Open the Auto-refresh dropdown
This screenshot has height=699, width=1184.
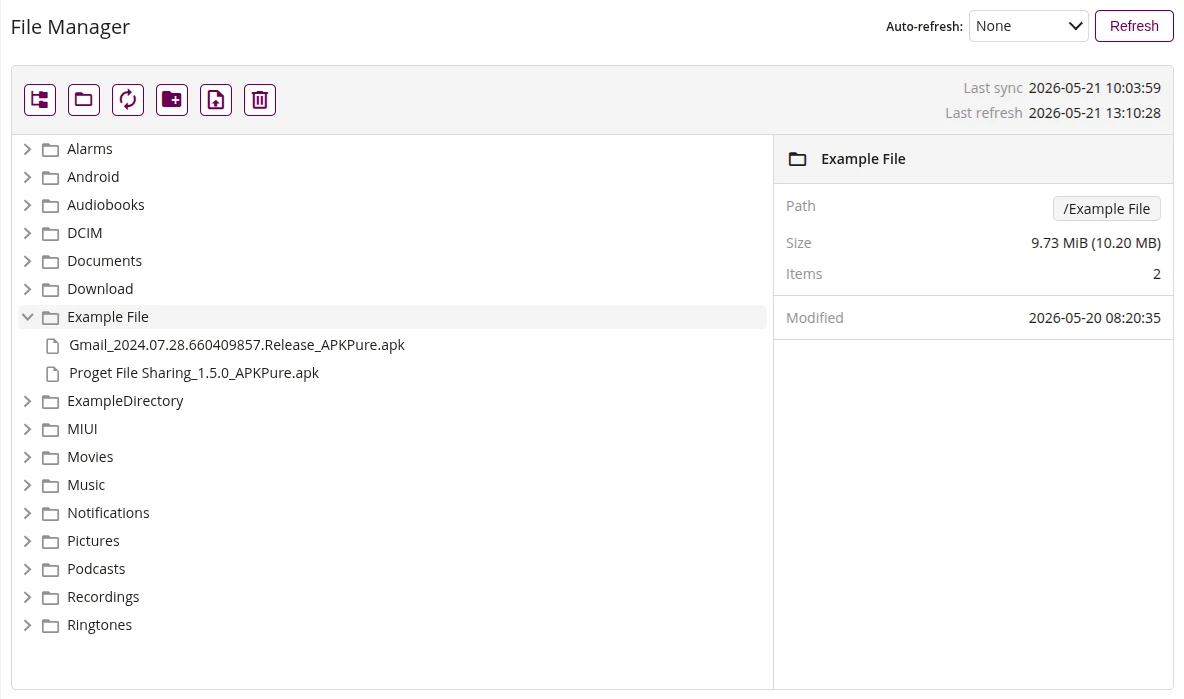1028,26
